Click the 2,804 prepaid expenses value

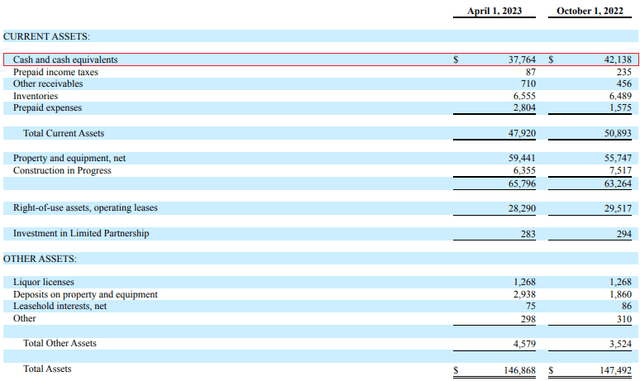coord(524,108)
